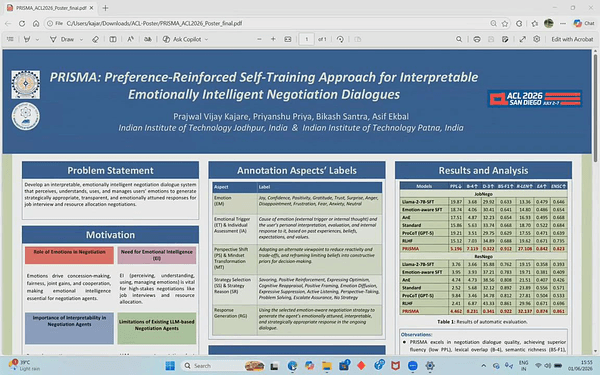Screen dimensions: 600x375
Task: Open the browser profile avatar
Action: (x=549, y=23)
